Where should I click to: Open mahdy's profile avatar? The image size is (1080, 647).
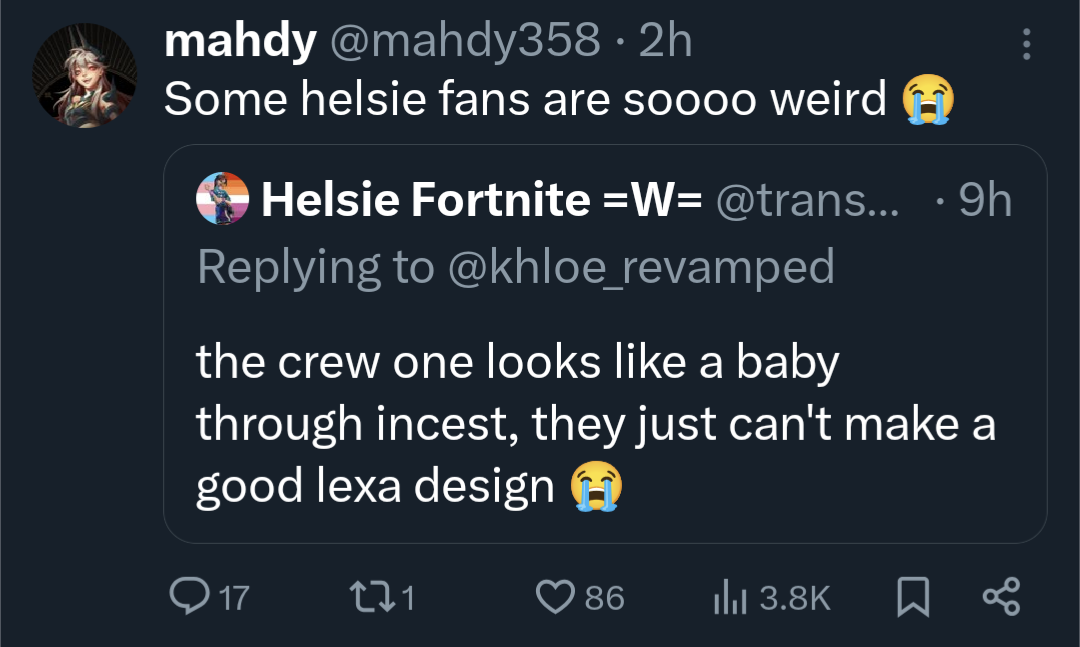coord(84,75)
